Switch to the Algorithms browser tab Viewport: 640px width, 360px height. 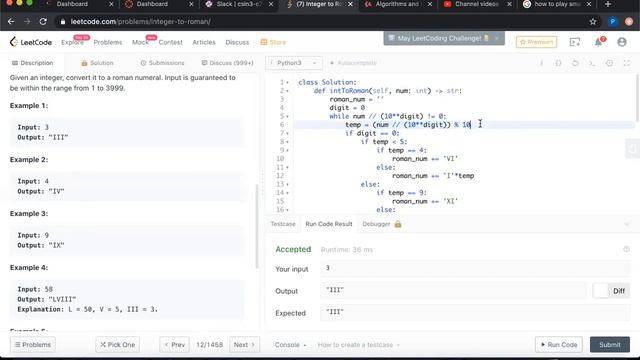click(397, 4)
